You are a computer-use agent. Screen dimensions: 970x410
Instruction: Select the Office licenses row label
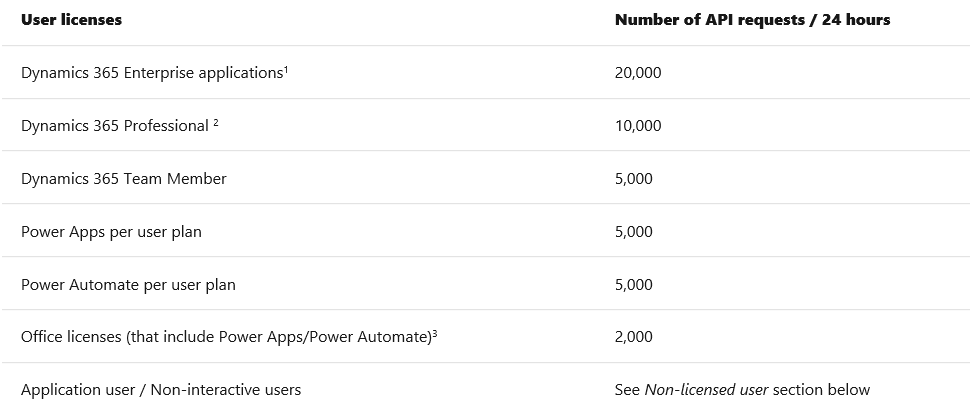pyautogui.click(x=225, y=337)
